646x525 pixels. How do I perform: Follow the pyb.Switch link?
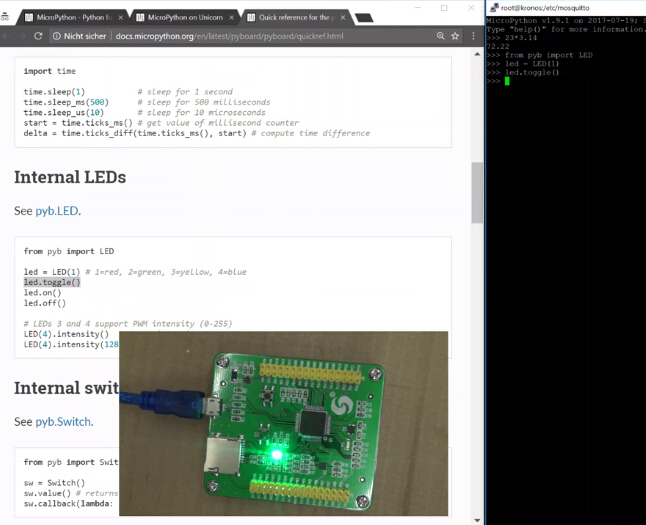pos(64,422)
